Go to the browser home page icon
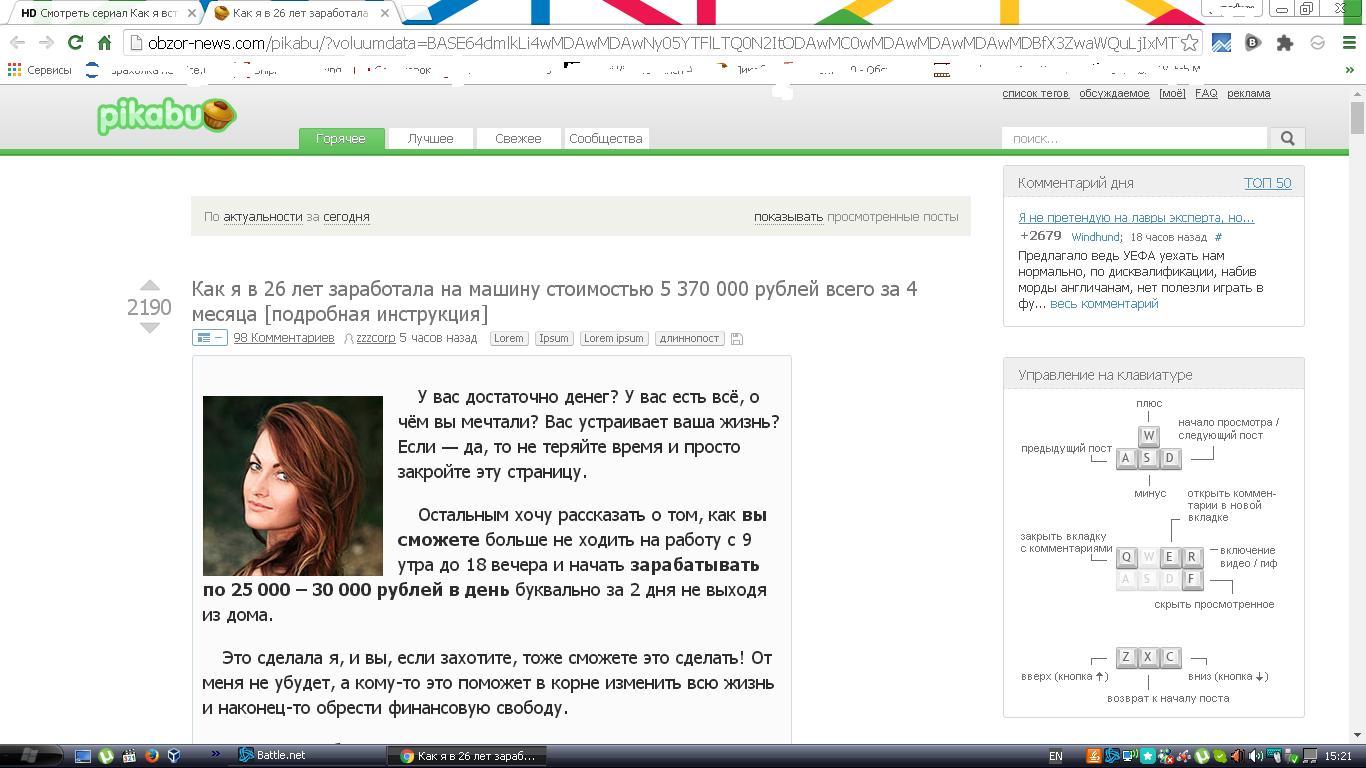Screen dimensions: 1366x768 point(104,43)
